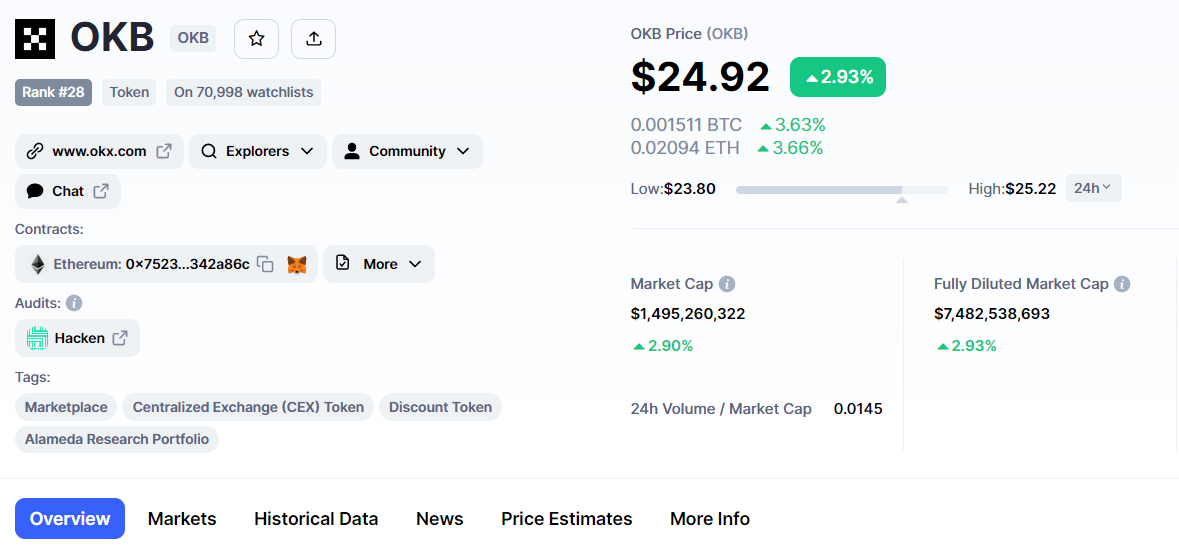Click the magnifier icon in Explorers
The height and width of the screenshot is (556, 1179).
point(209,151)
